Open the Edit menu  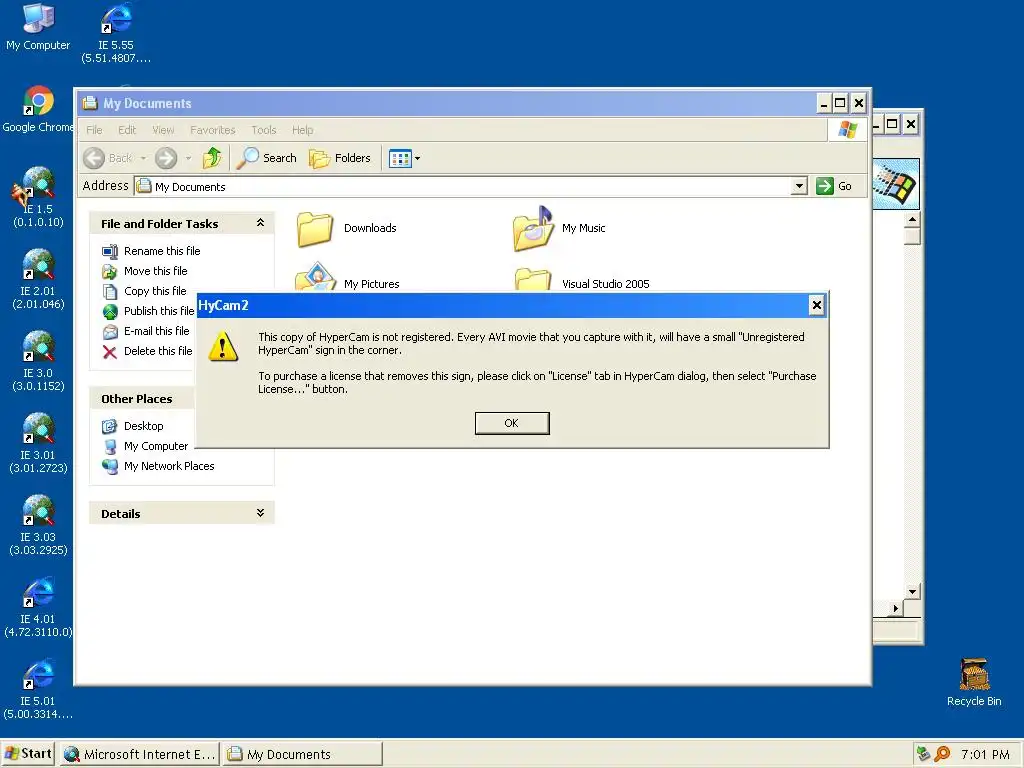(127, 130)
